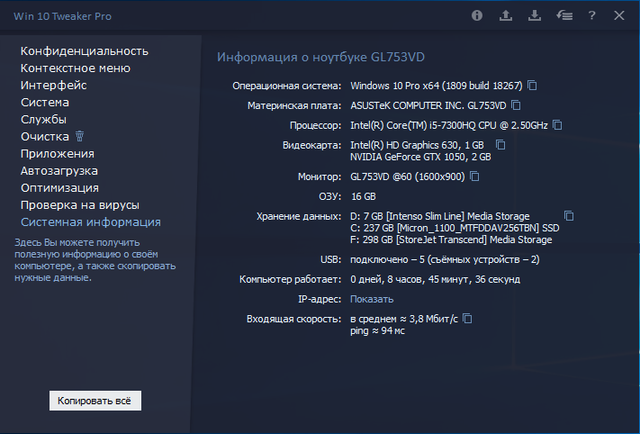Viewport: 640px width, 434px height.
Task: Click the Intel Core i5-7300HQ CPU text
Action: (x=449, y=125)
